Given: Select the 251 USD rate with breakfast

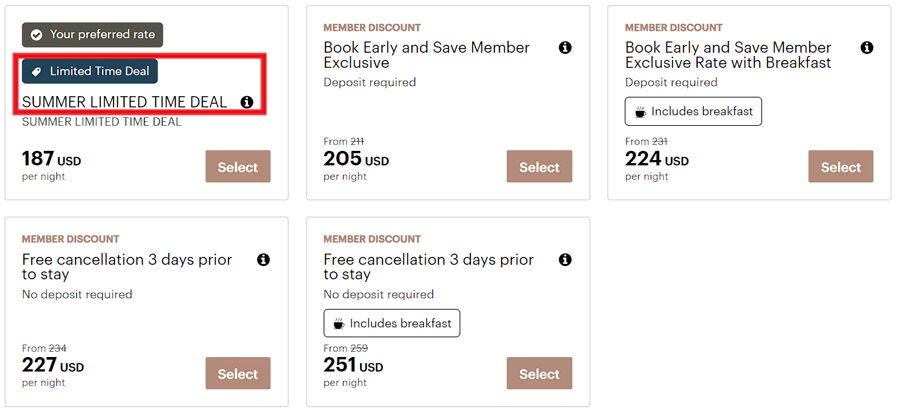Looking at the screenshot, I should point(540,374).
